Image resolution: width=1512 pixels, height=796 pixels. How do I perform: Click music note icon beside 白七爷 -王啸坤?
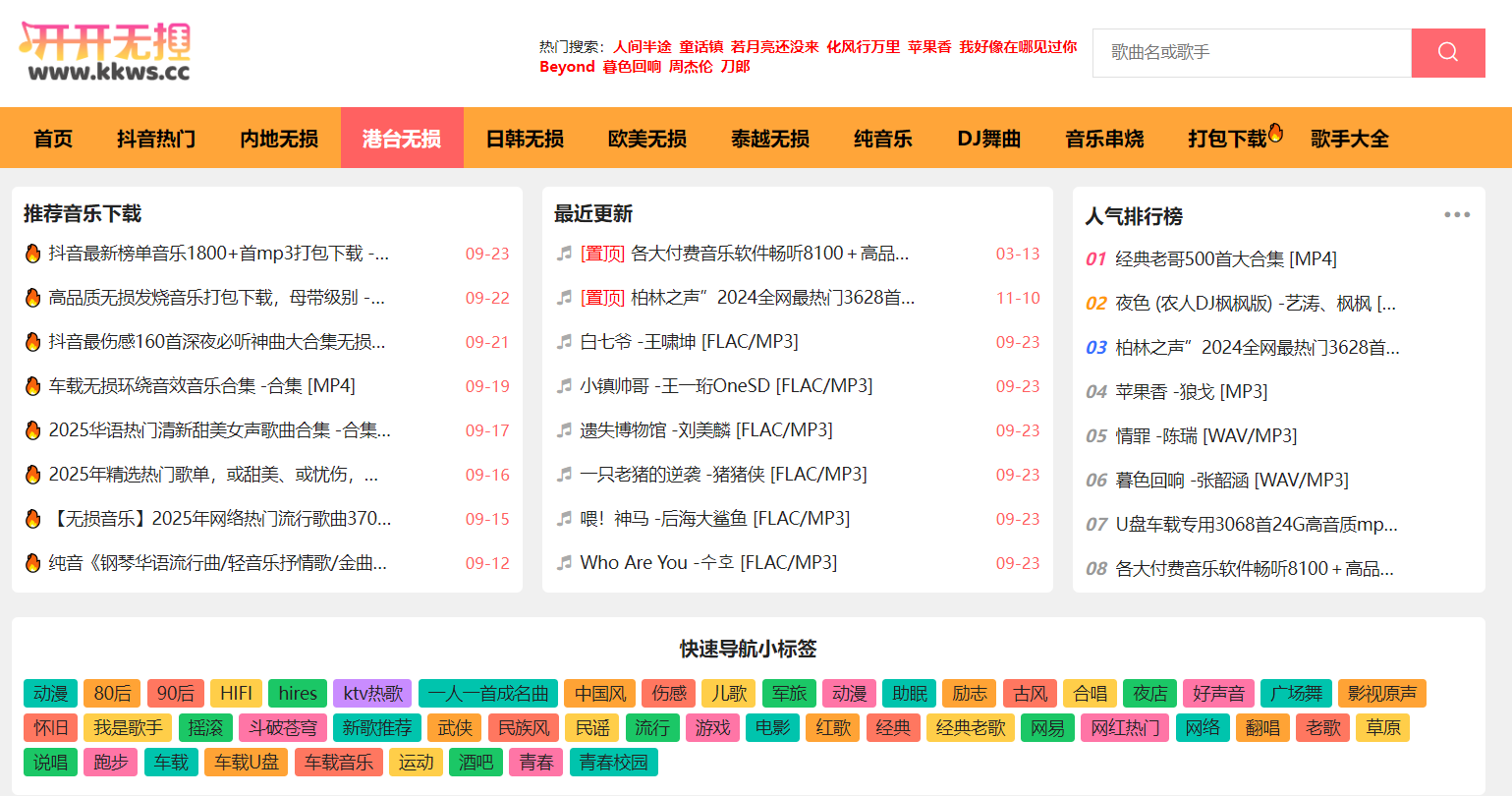pos(564,342)
